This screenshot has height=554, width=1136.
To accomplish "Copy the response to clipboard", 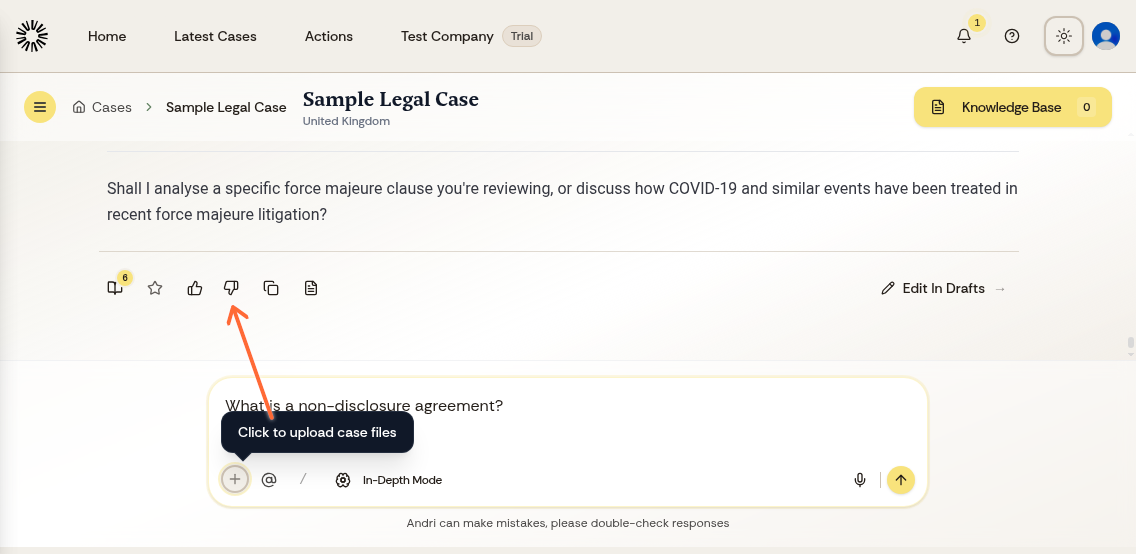I will pos(271,288).
